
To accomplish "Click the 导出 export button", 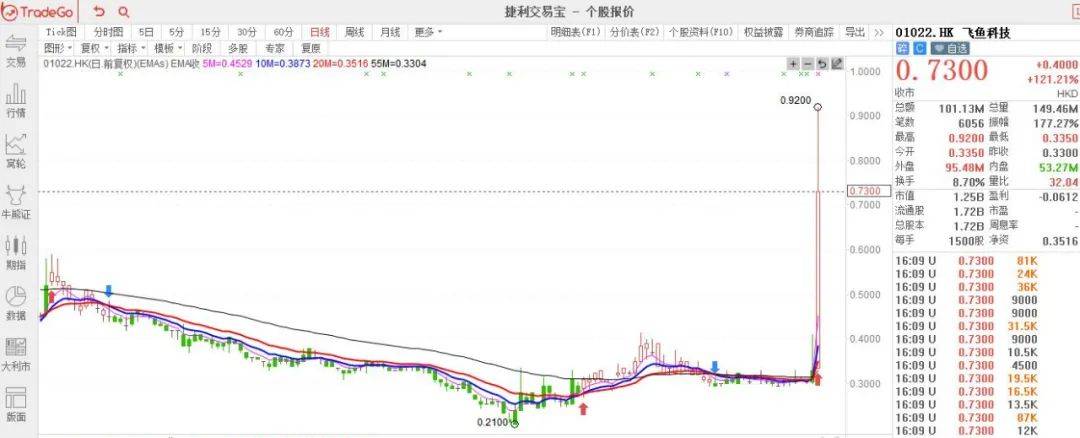I will pyautogui.click(x=855, y=32).
